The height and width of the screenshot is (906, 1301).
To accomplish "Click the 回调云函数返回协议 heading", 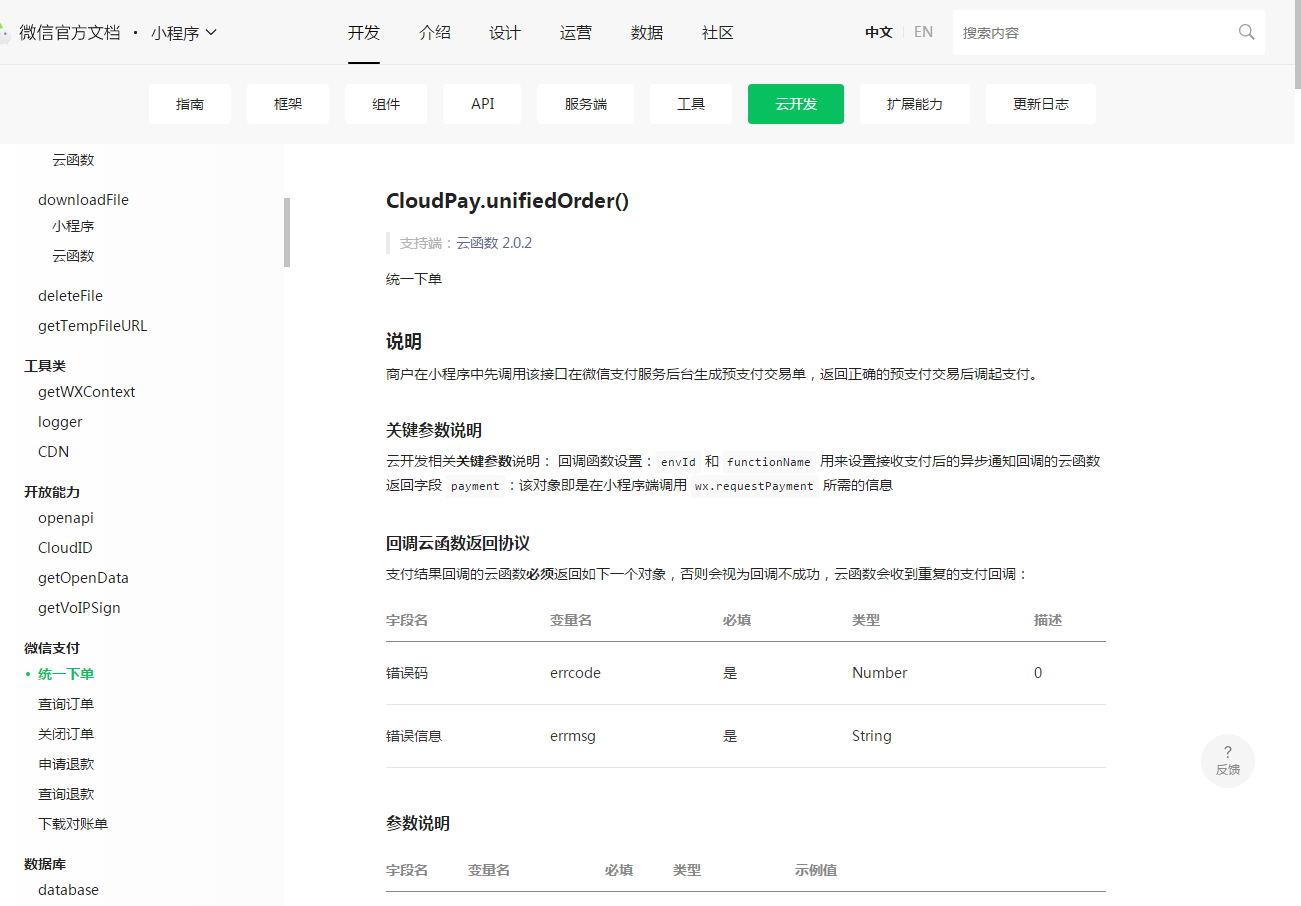I will tap(458, 544).
